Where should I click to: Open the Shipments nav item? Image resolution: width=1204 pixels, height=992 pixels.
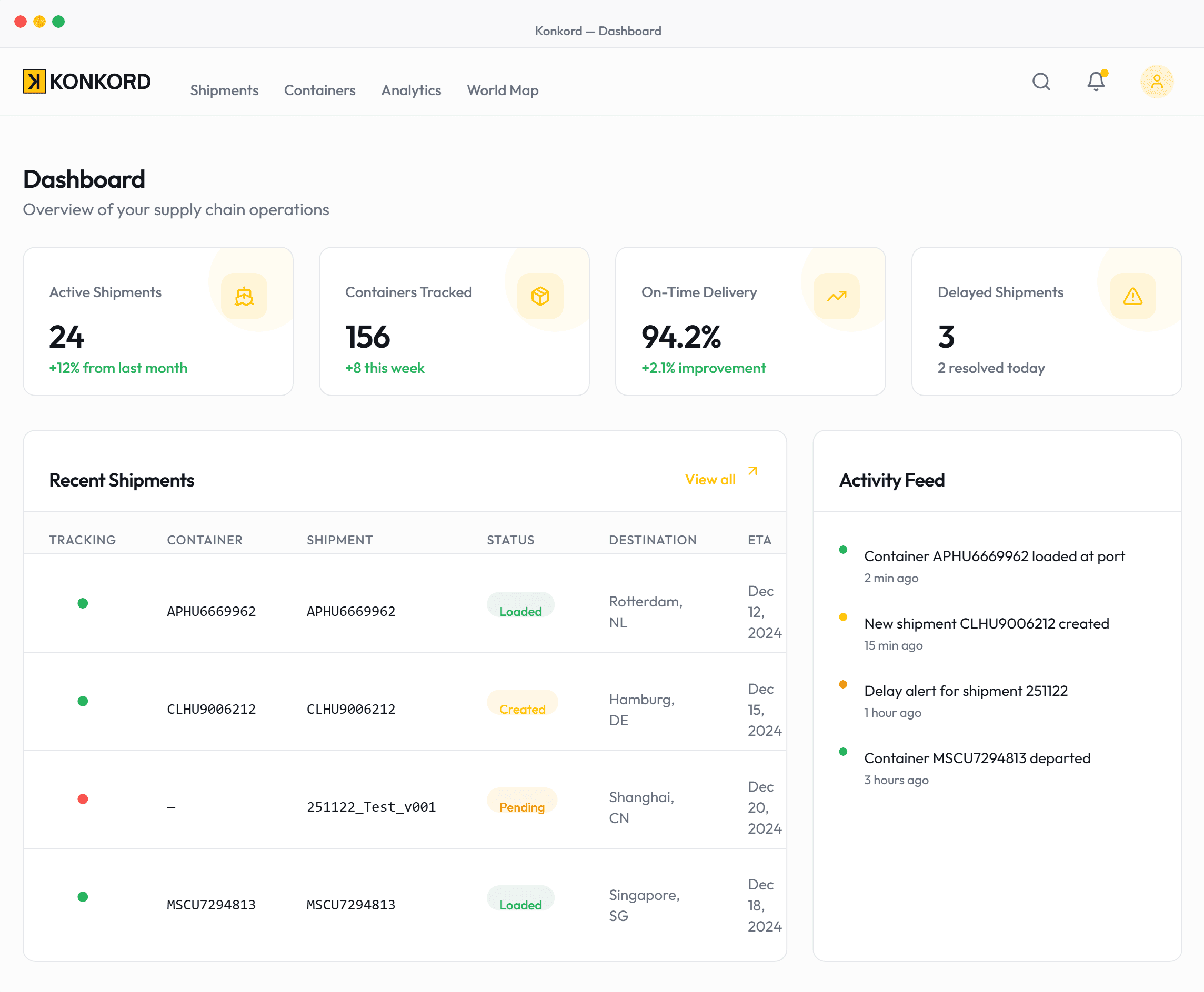coord(224,90)
